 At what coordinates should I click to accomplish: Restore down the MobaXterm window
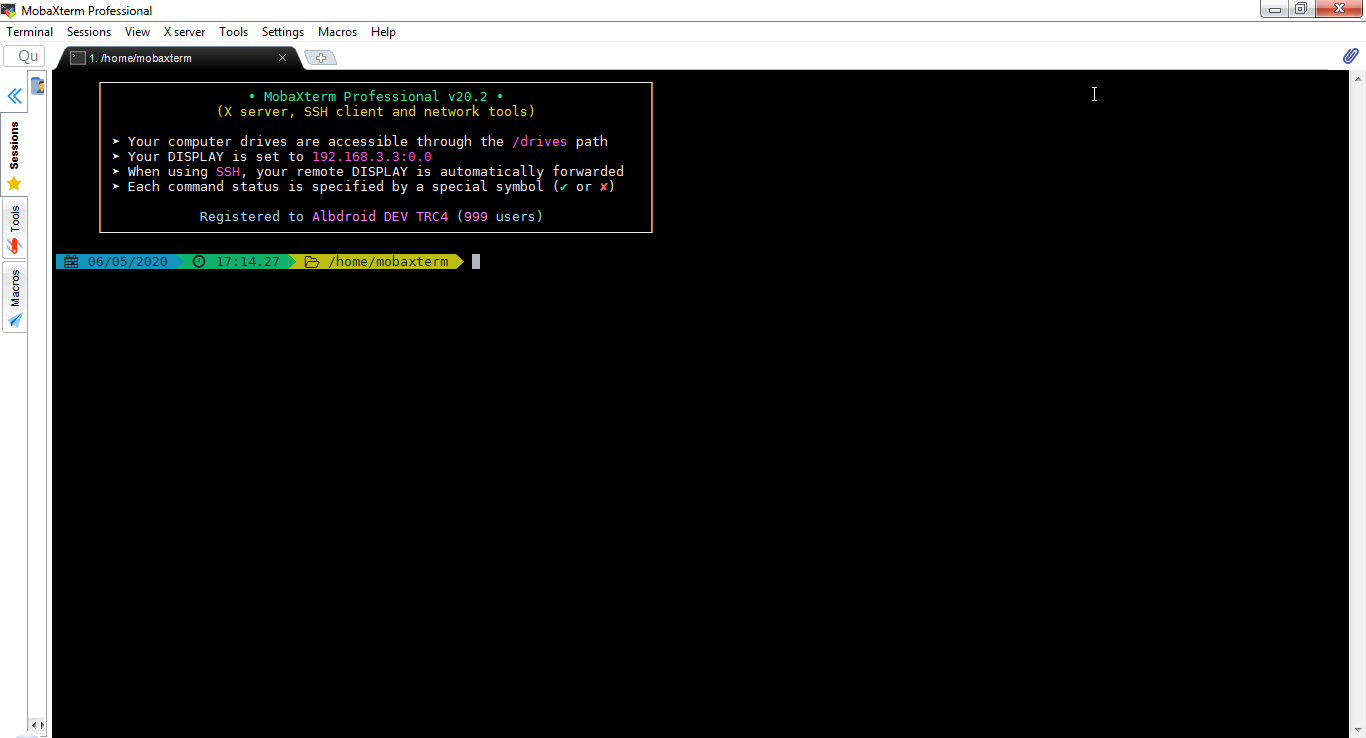pyautogui.click(x=1300, y=9)
